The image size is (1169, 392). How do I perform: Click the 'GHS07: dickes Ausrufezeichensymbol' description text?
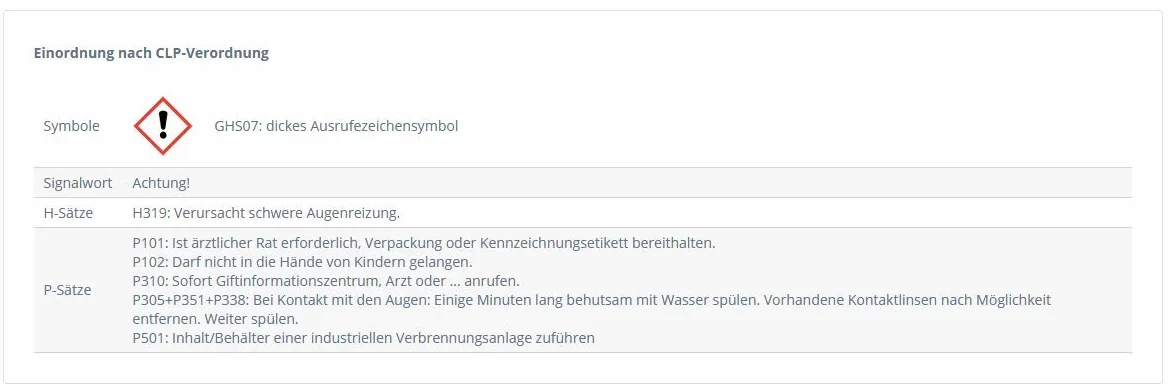click(336, 126)
